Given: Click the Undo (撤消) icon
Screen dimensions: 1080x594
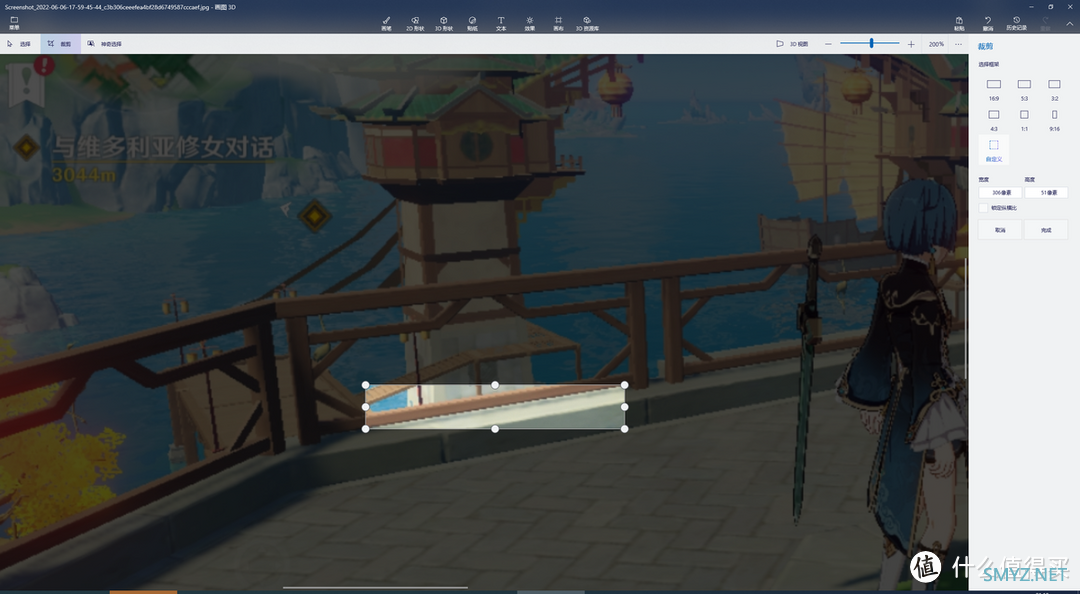Looking at the screenshot, I should coord(988,23).
